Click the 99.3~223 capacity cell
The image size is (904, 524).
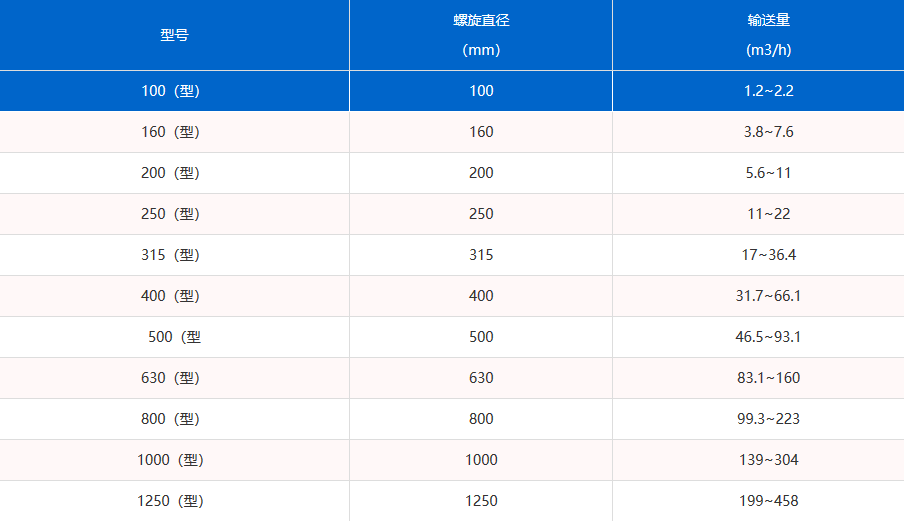(x=768, y=419)
